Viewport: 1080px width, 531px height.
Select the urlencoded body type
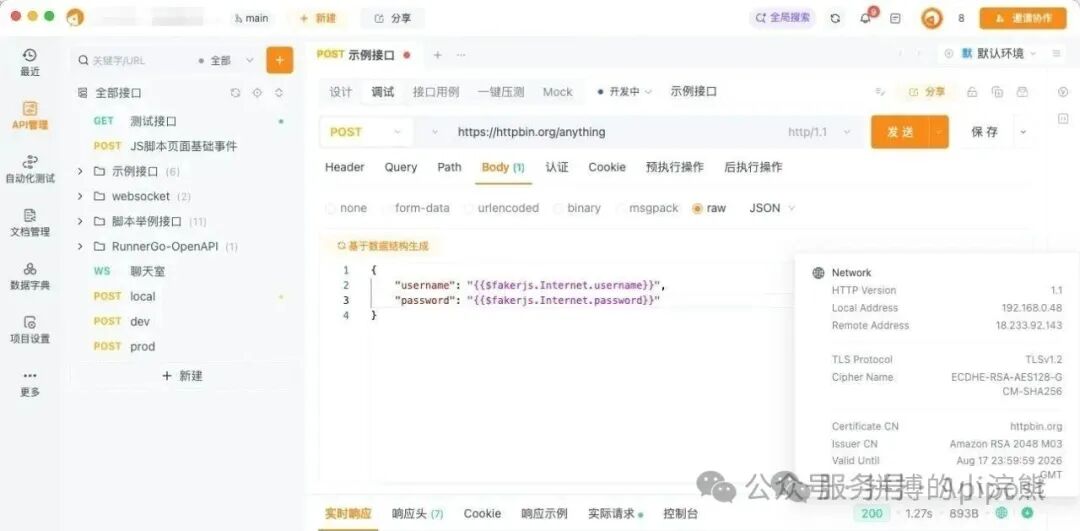[502, 208]
